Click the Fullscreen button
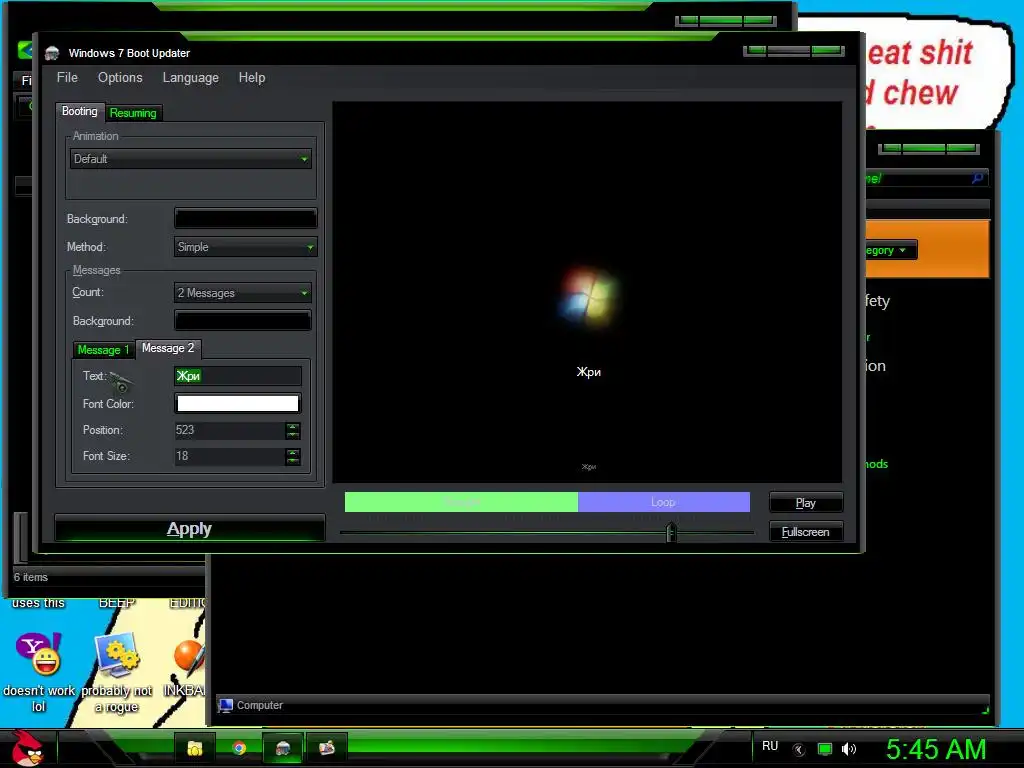Image resolution: width=1024 pixels, height=768 pixels. [806, 532]
